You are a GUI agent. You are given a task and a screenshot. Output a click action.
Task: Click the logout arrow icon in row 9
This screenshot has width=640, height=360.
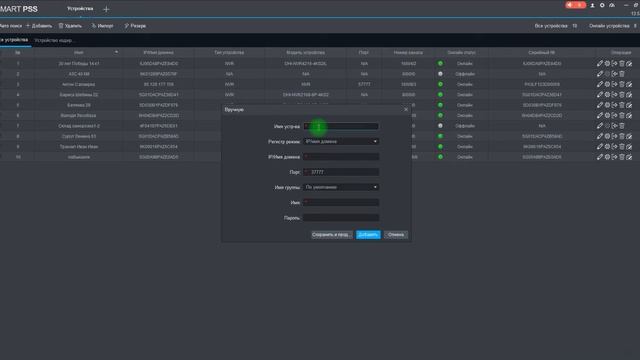[x=615, y=147]
